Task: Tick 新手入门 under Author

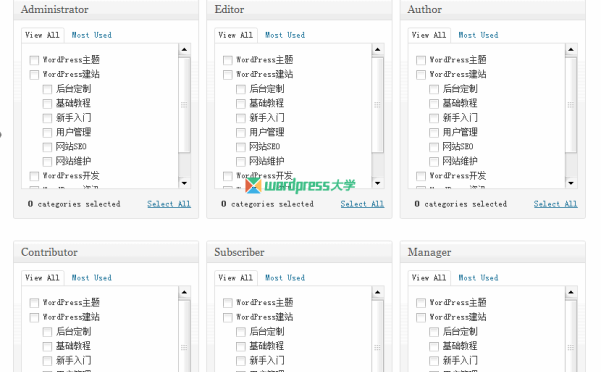Action: pyautogui.click(x=434, y=118)
